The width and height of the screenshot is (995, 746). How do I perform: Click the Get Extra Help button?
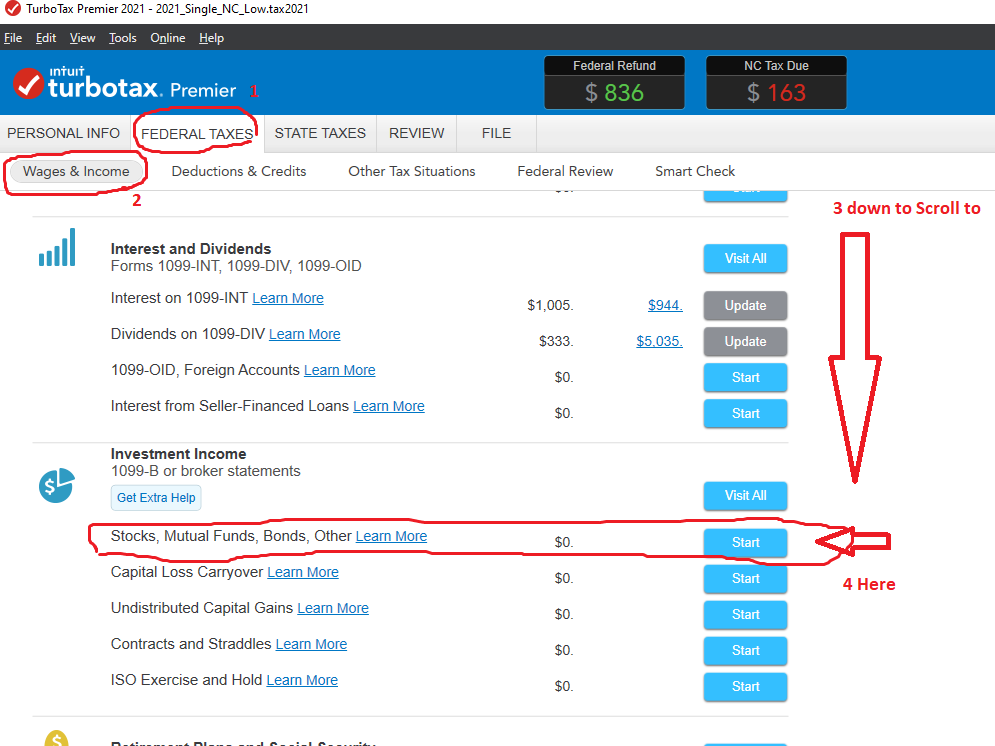[x=156, y=498]
